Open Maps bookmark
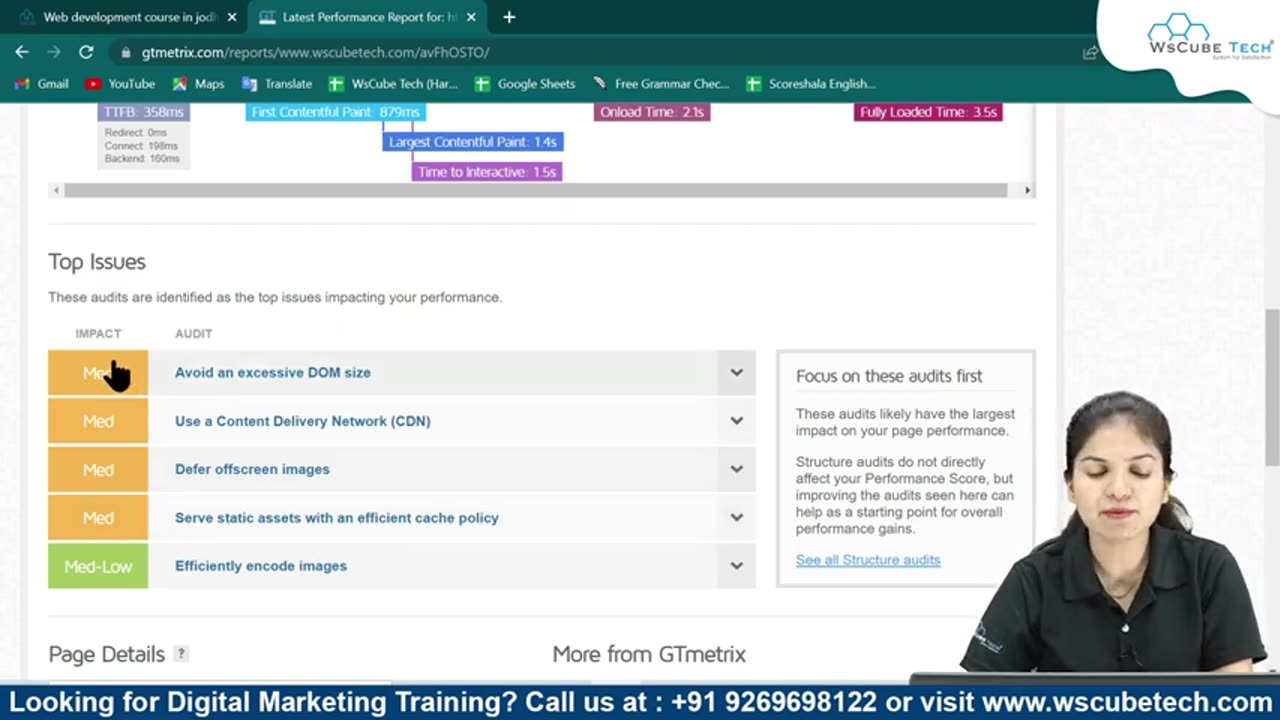The height and width of the screenshot is (720, 1280). 198,84
